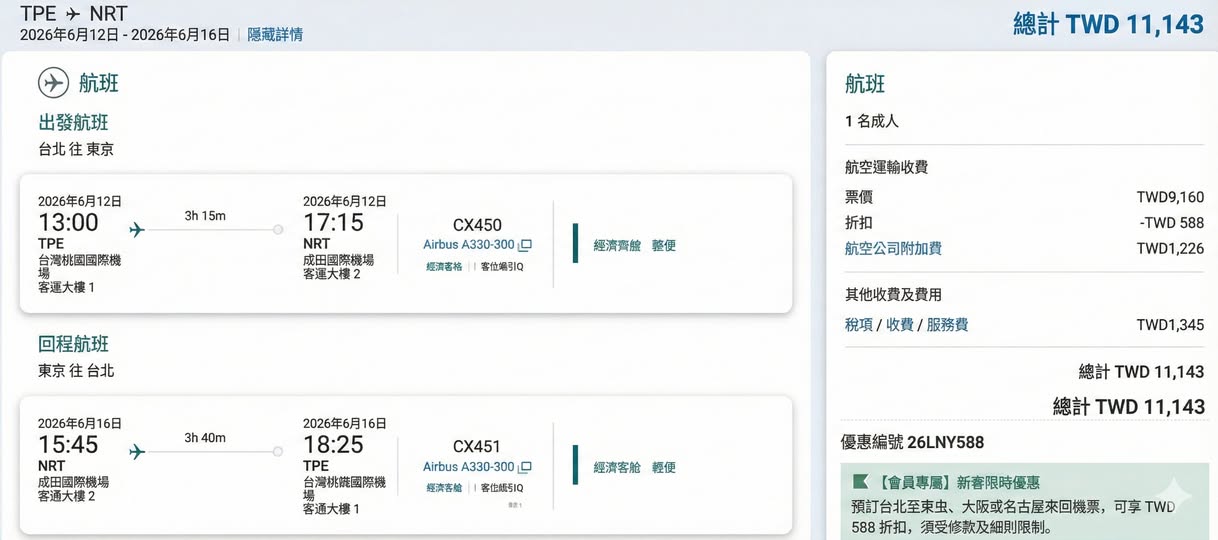Screen dimensions: 1218x540
Task: Open the aircraft popup icon for flight CX450
Action: pyautogui.click(x=525, y=245)
